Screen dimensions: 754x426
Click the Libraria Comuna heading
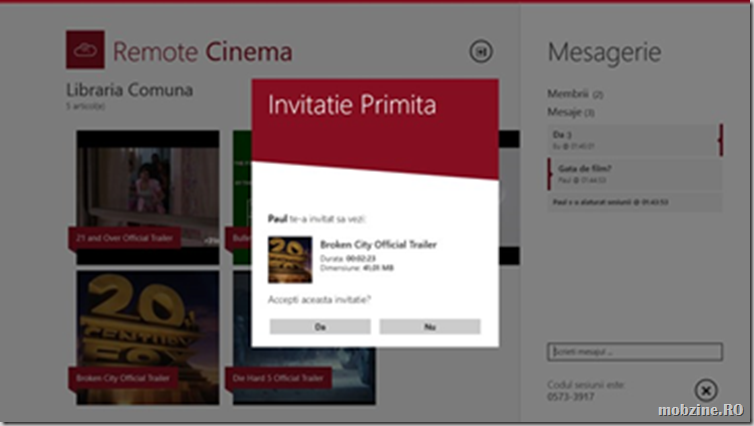pyautogui.click(x=129, y=90)
